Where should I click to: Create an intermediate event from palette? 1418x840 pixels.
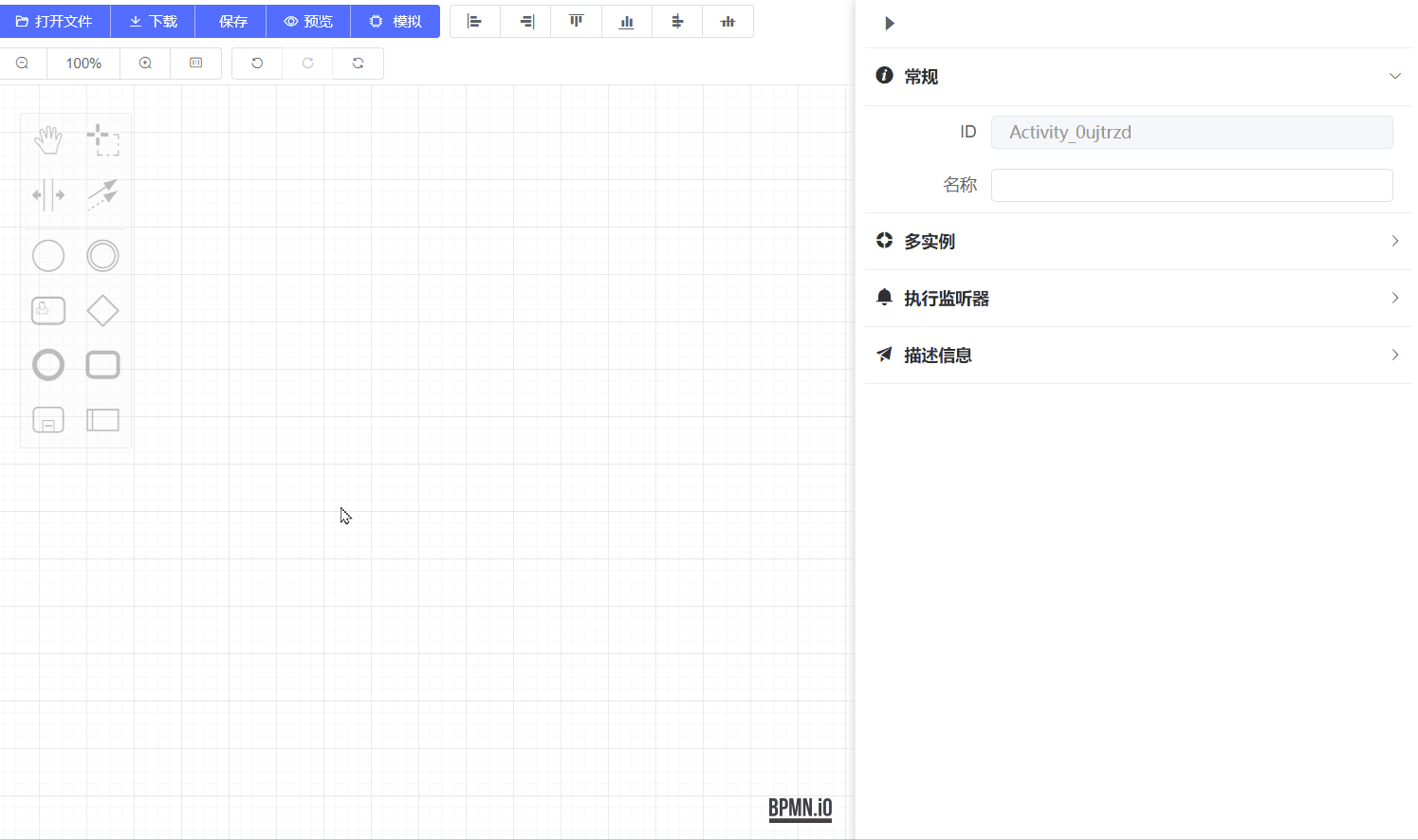pos(102,256)
